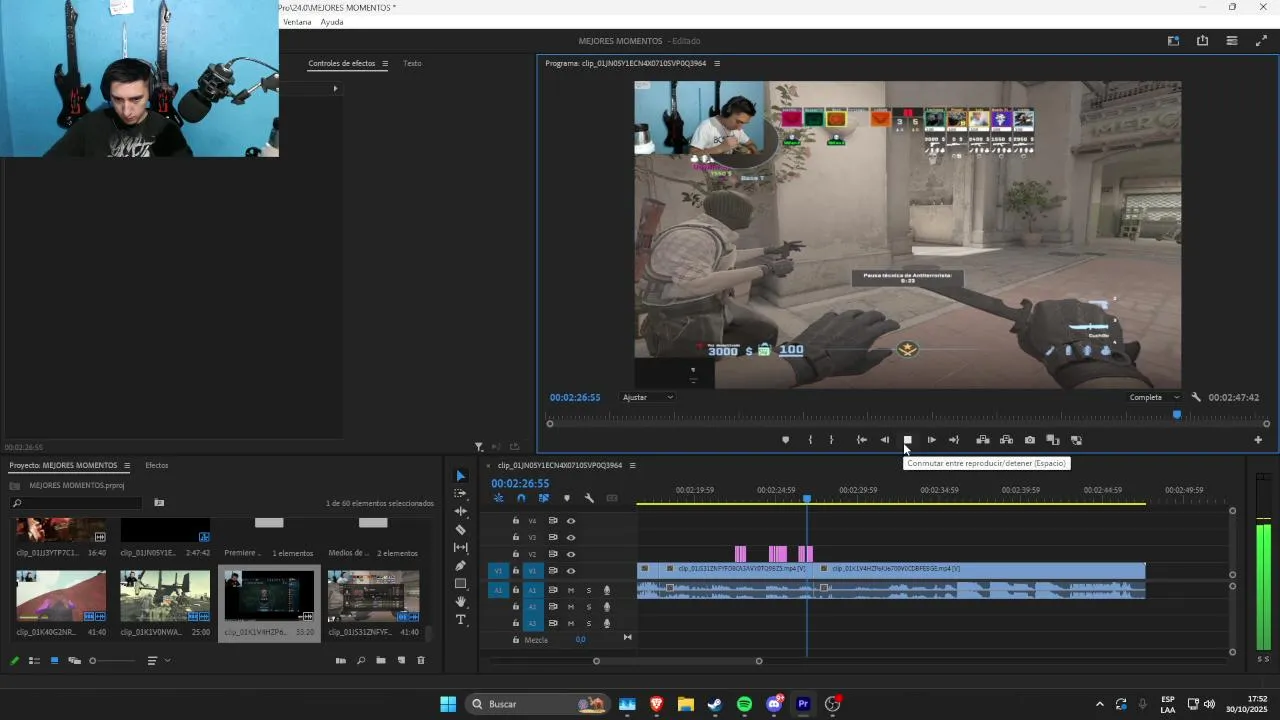
Task: Select the Hand tool
Action: (x=461, y=601)
